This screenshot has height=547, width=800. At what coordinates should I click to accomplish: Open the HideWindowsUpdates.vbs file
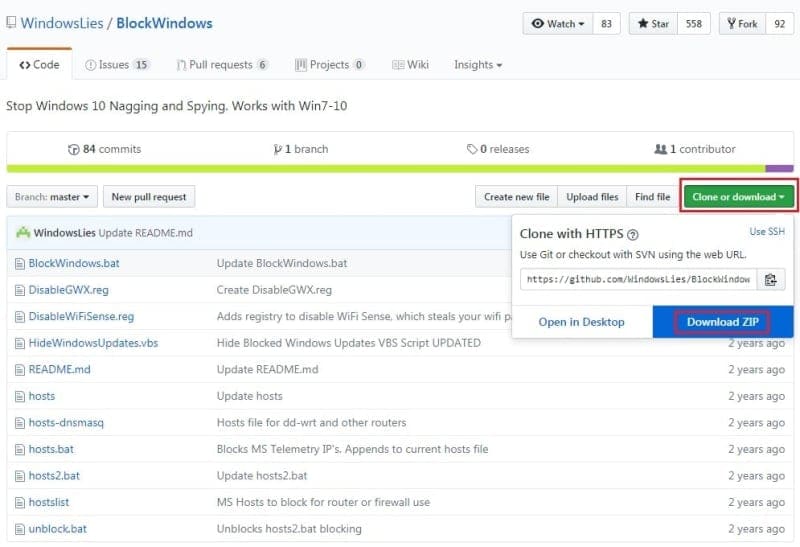93,343
